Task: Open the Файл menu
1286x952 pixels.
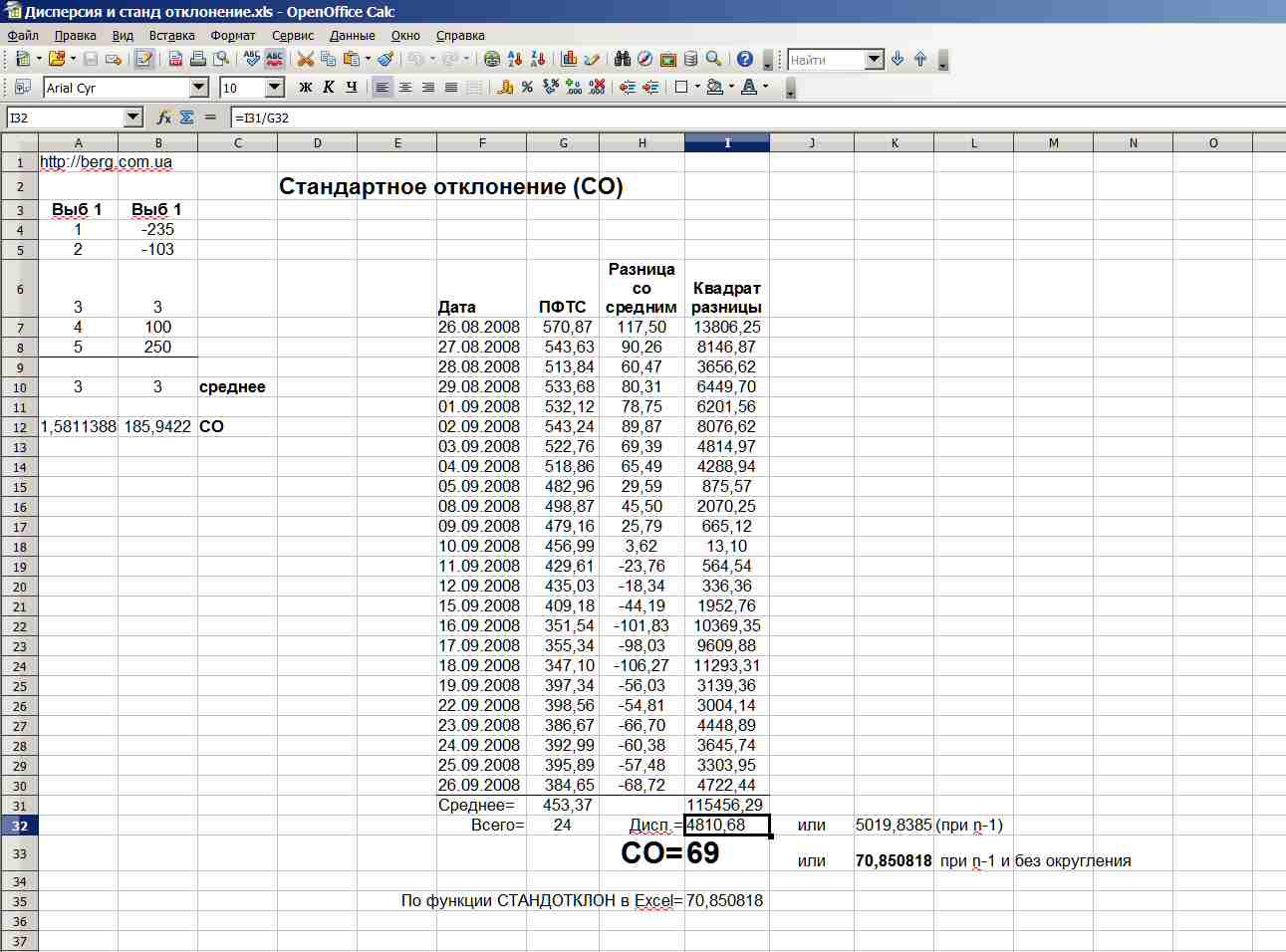Action: [x=23, y=35]
